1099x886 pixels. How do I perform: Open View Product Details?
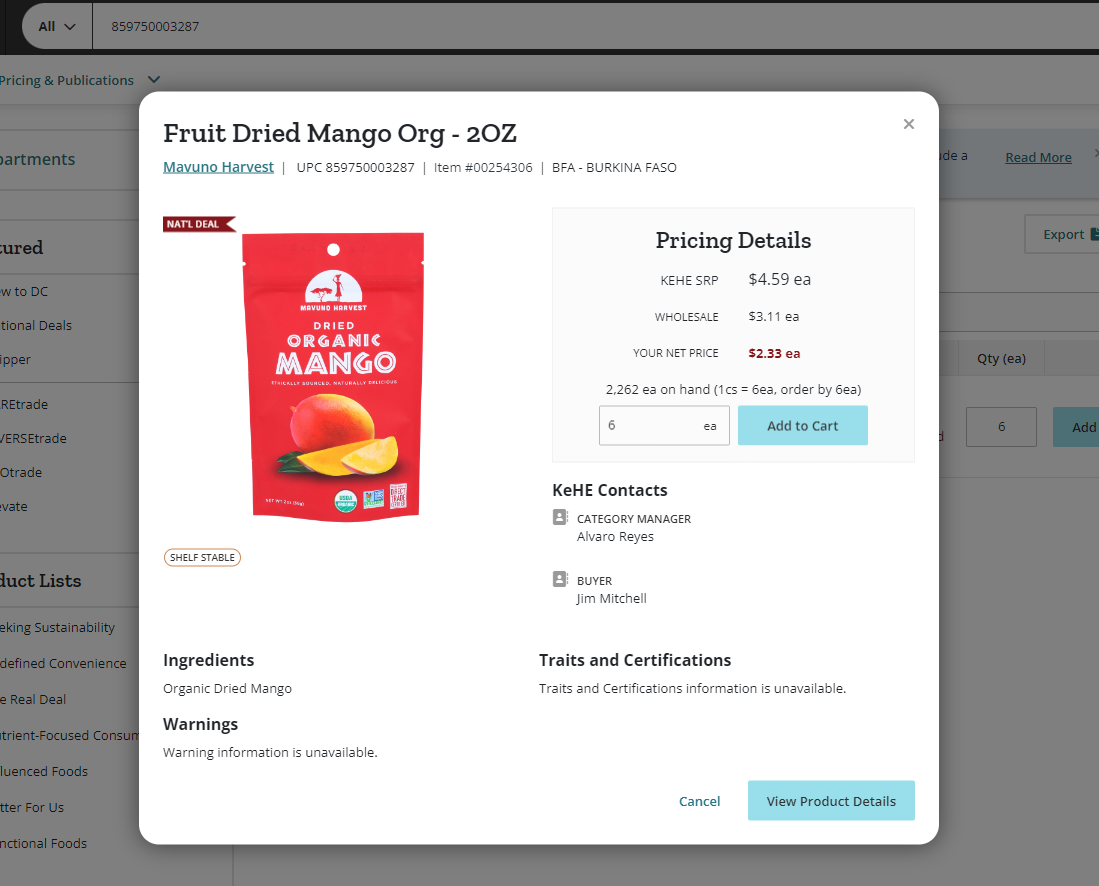click(x=831, y=800)
